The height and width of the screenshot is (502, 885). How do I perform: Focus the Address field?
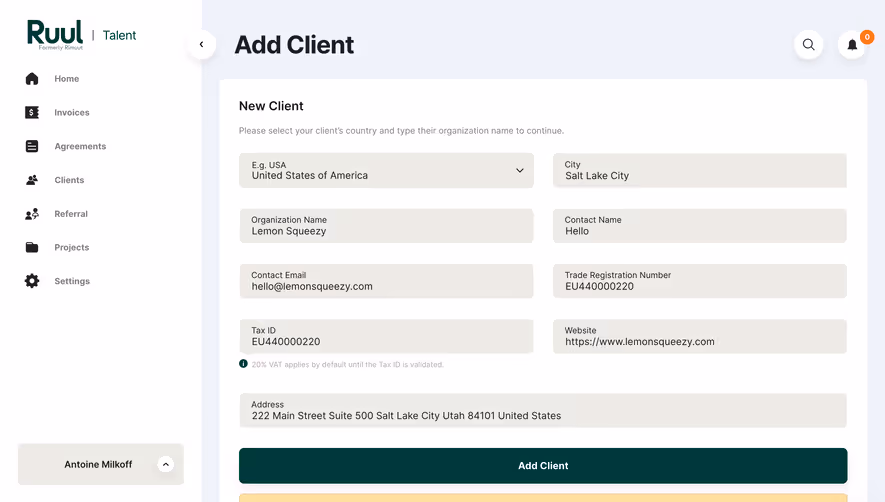[543, 411]
